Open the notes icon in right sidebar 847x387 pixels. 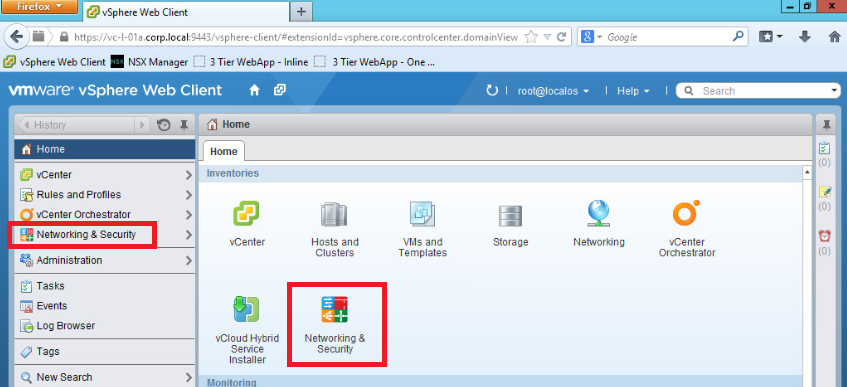click(x=824, y=192)
